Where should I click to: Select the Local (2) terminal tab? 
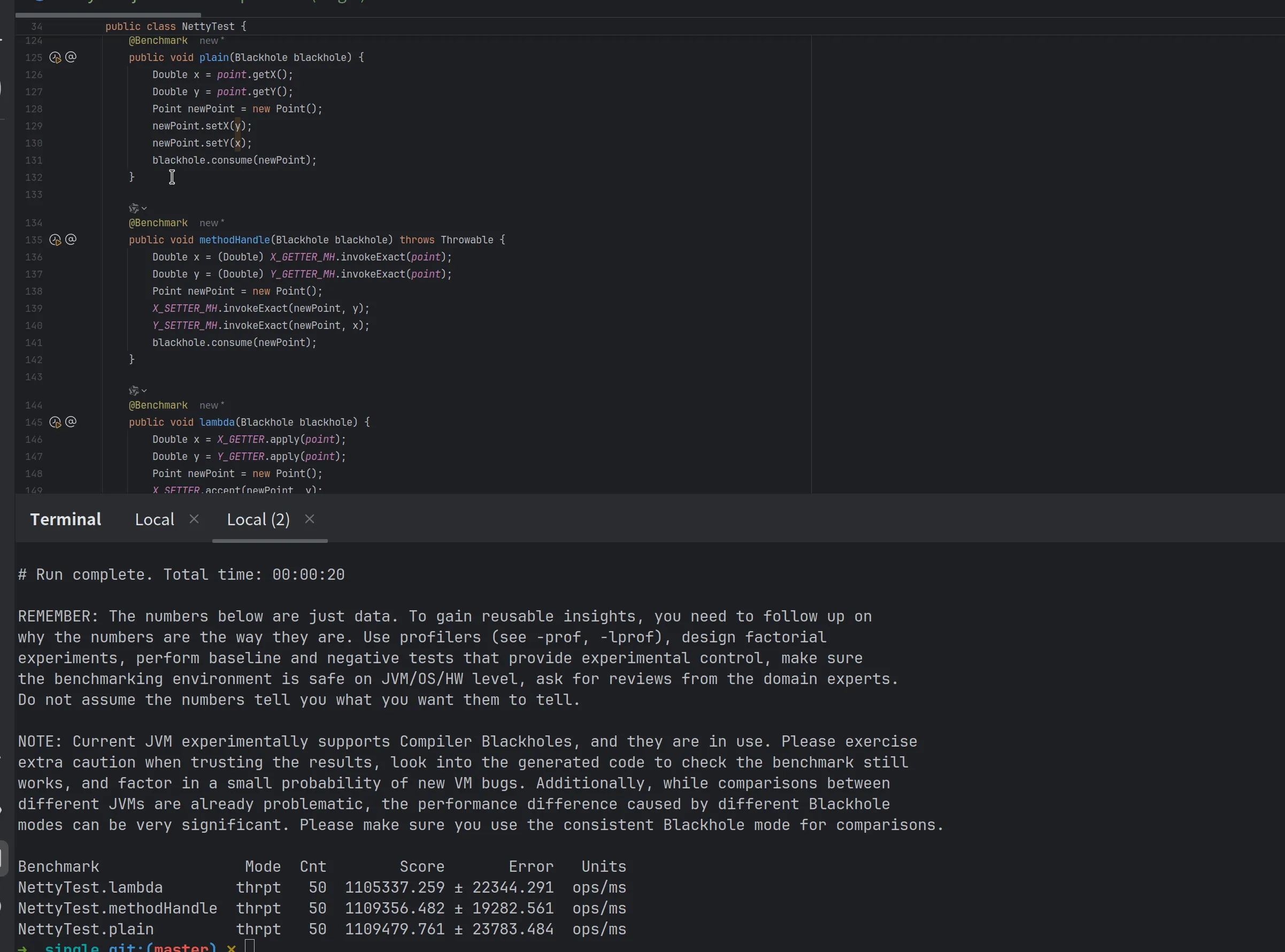pyautogui.click(x=258, y=520)
